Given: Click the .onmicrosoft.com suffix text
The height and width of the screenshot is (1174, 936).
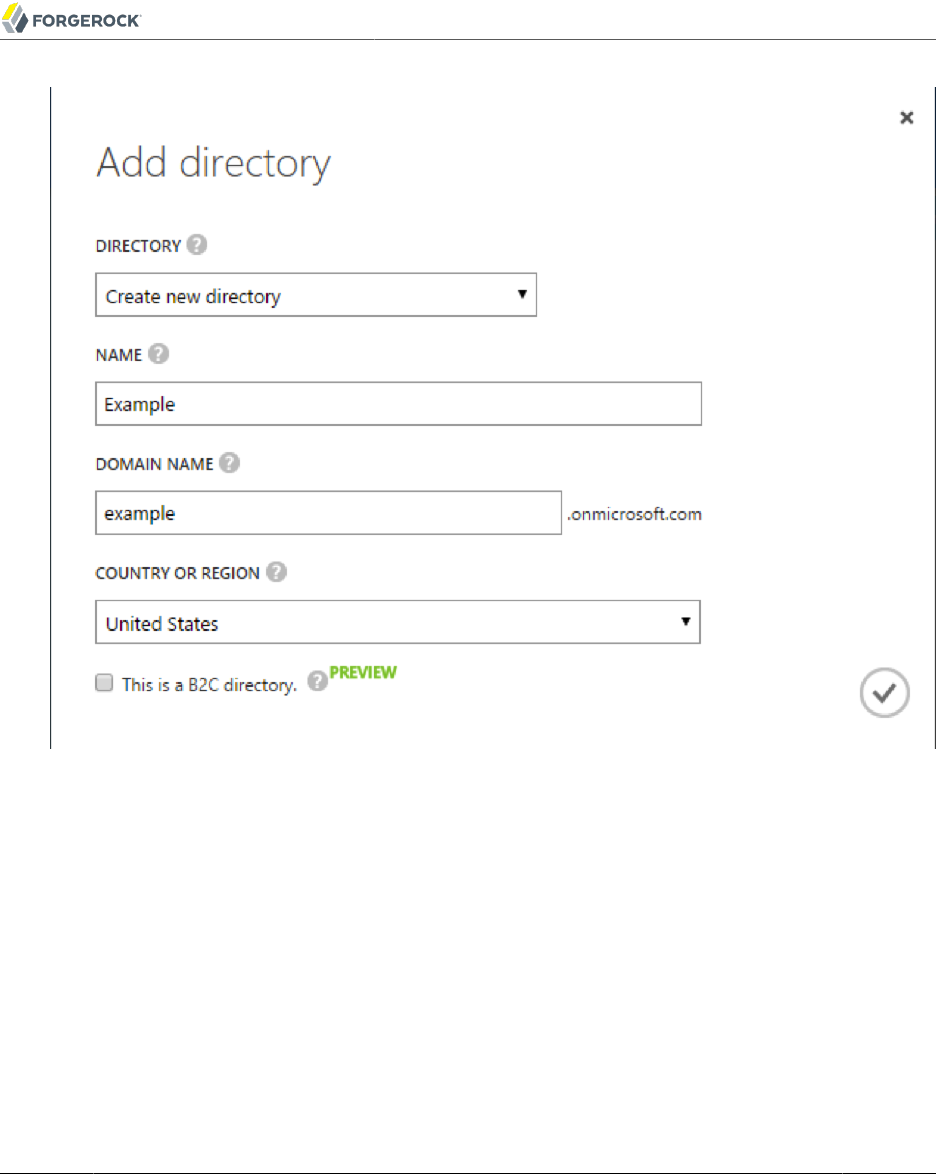Looking at the screenshot, I should pyautogui.click(x=634, y=515).
